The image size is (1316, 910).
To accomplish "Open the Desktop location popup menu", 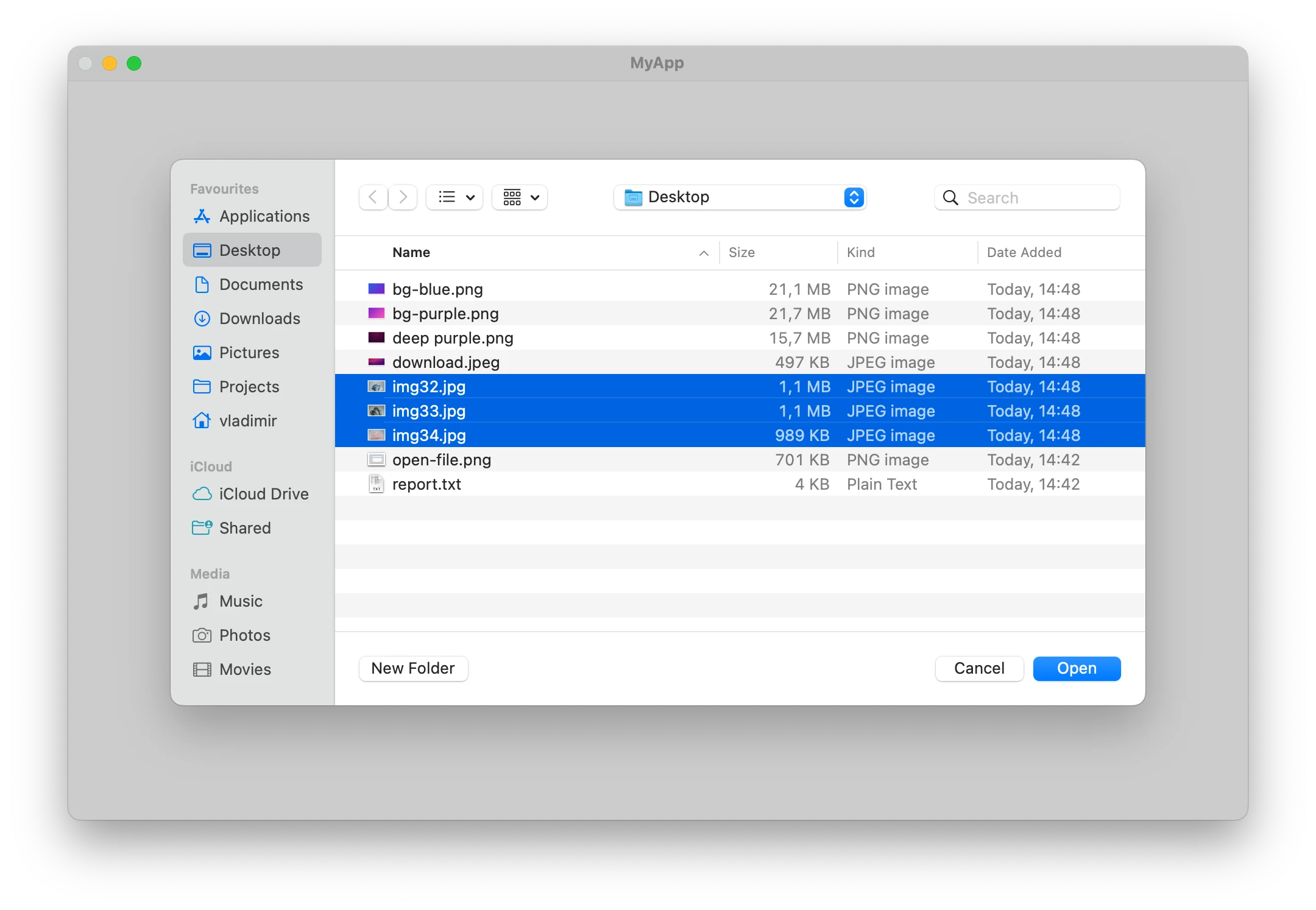I will pyautogui.click(x=740, y=197).
